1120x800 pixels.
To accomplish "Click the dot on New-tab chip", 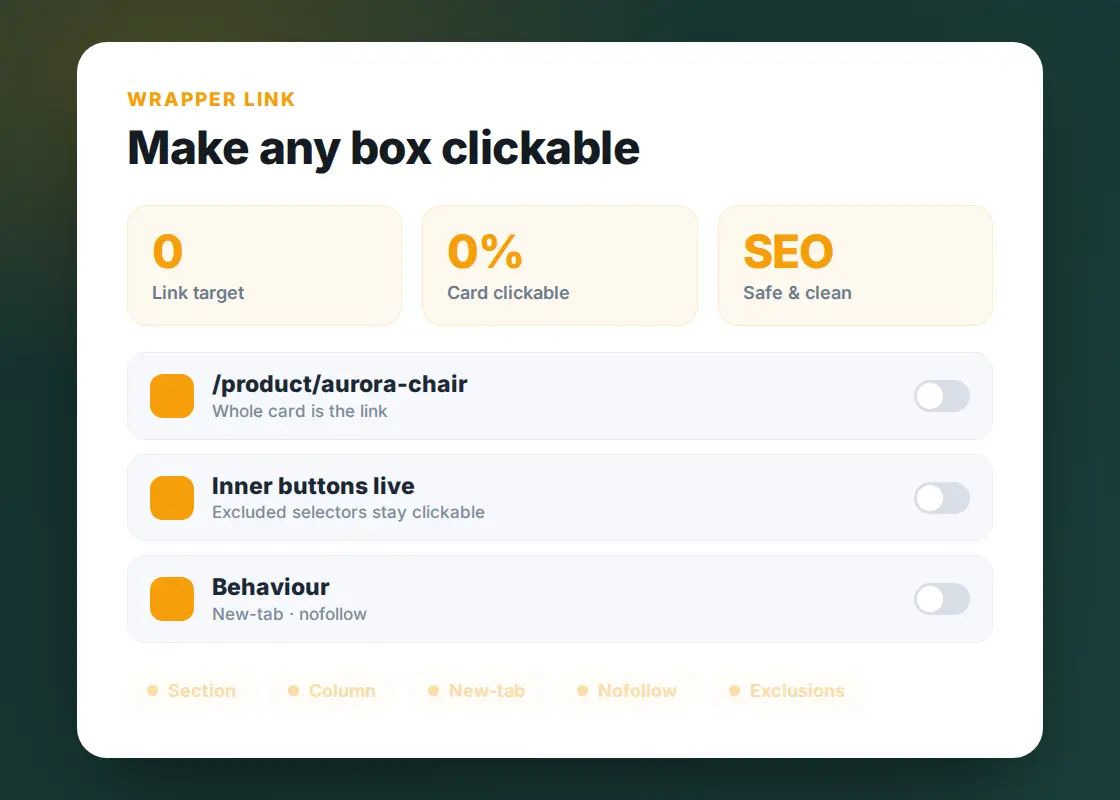I will point(433,690).
